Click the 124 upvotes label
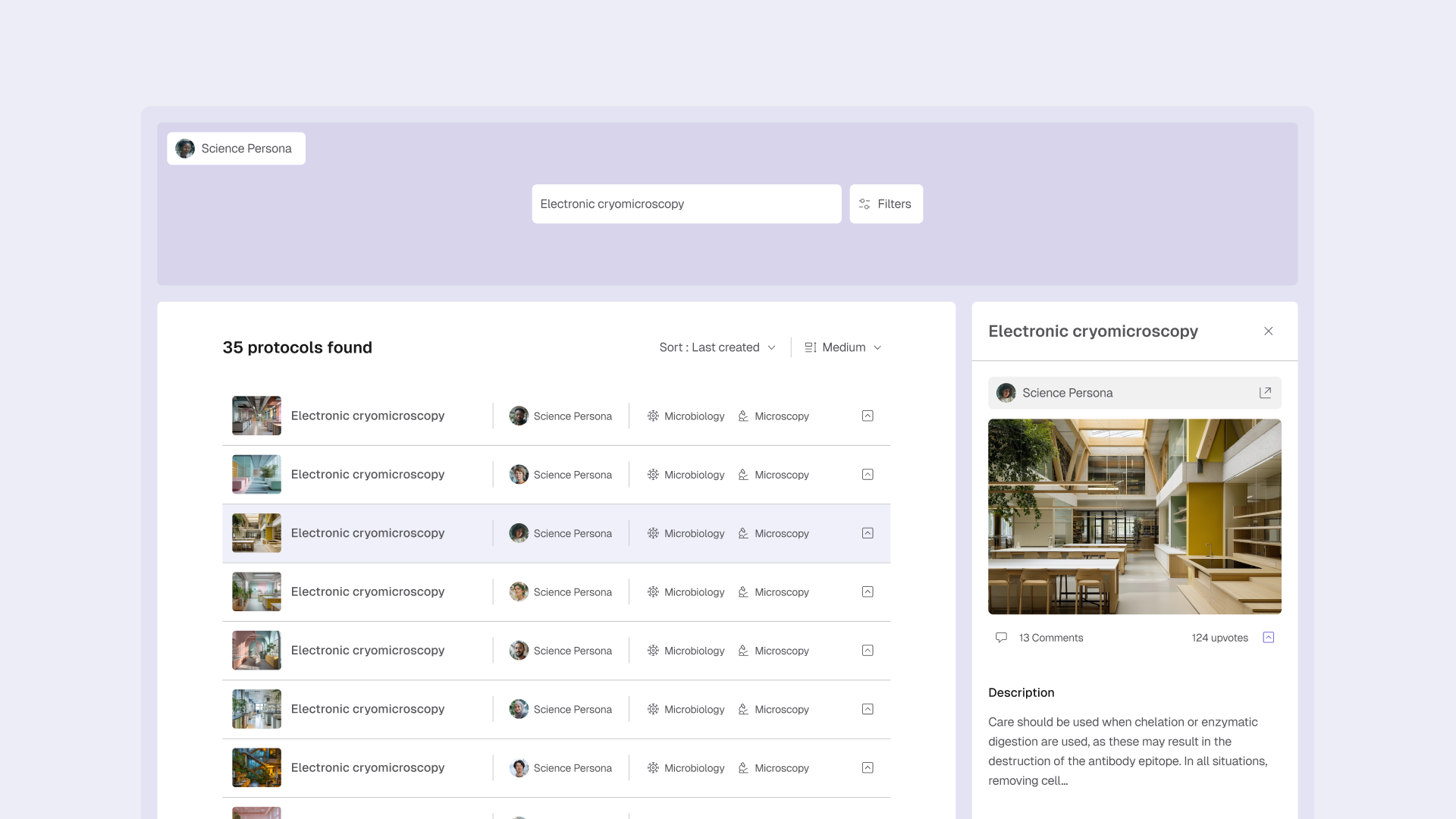 click(1219, 638)
